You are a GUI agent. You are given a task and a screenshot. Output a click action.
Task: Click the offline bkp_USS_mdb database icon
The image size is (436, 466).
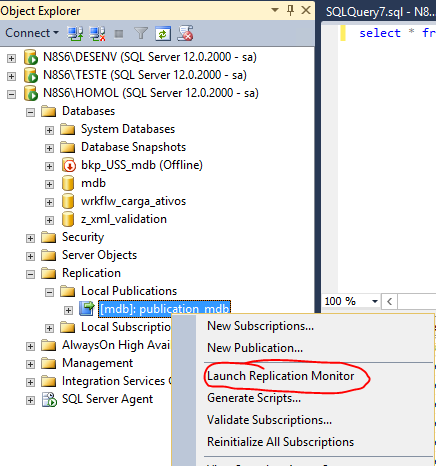68,165
